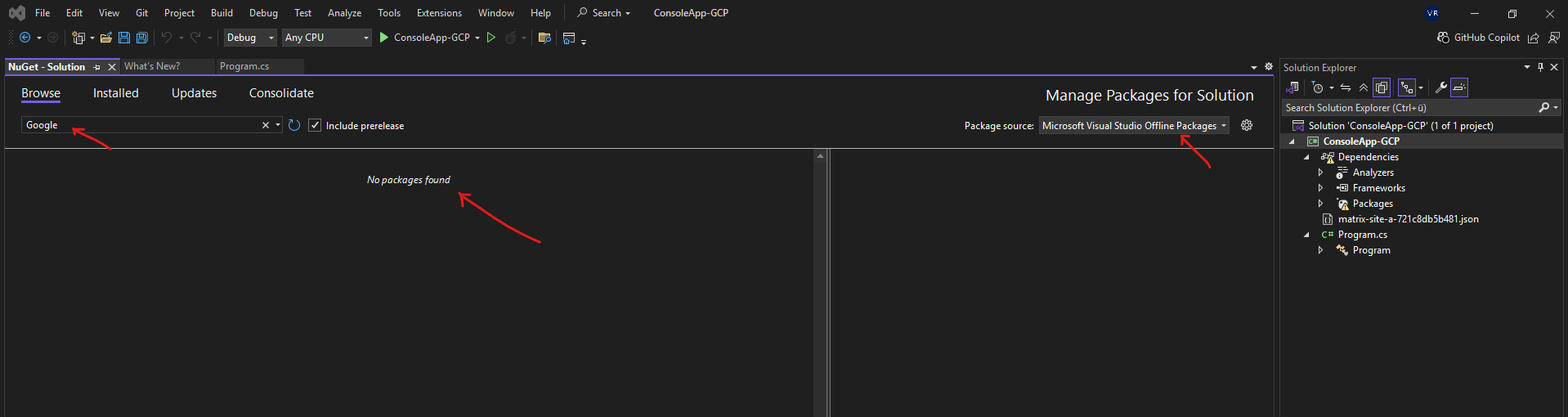
Task: Open properties wrench icon in Solution Explorer
Action: click(1441, 87)
